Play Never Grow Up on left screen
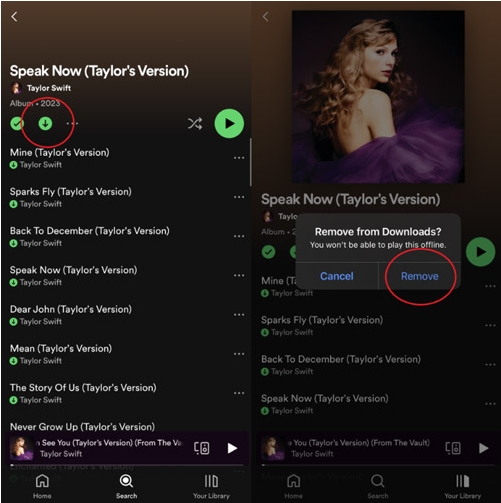The height and width of the screenshot is (503, 501). point(82,427)
